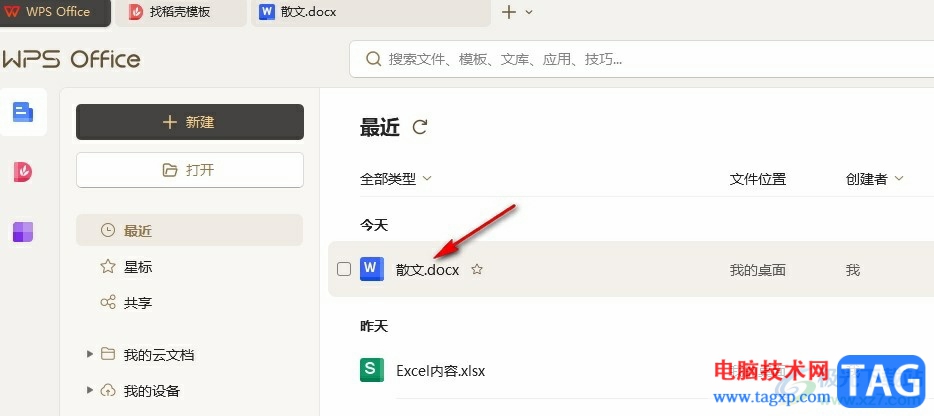The image size is (934, 416).
Task: Click the 文件位置 column header
Action: pyautogui.click(x=758, y=178)
